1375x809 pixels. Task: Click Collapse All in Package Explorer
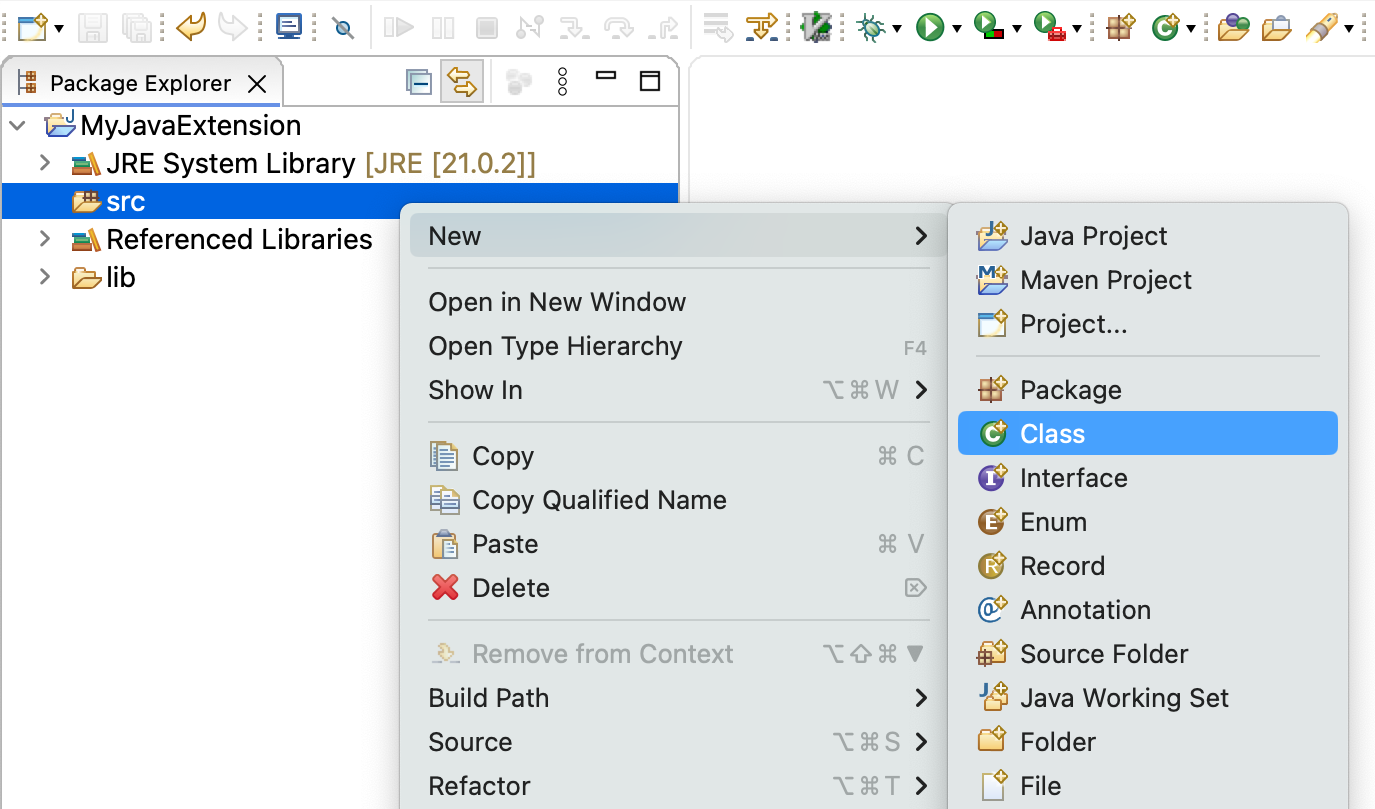tap(419, 83)
